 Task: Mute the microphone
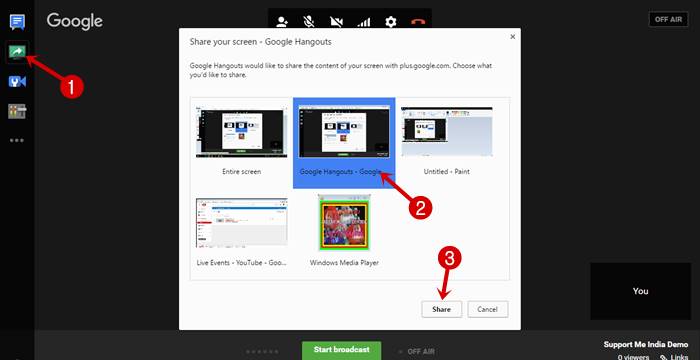click(x=308, y=21)
